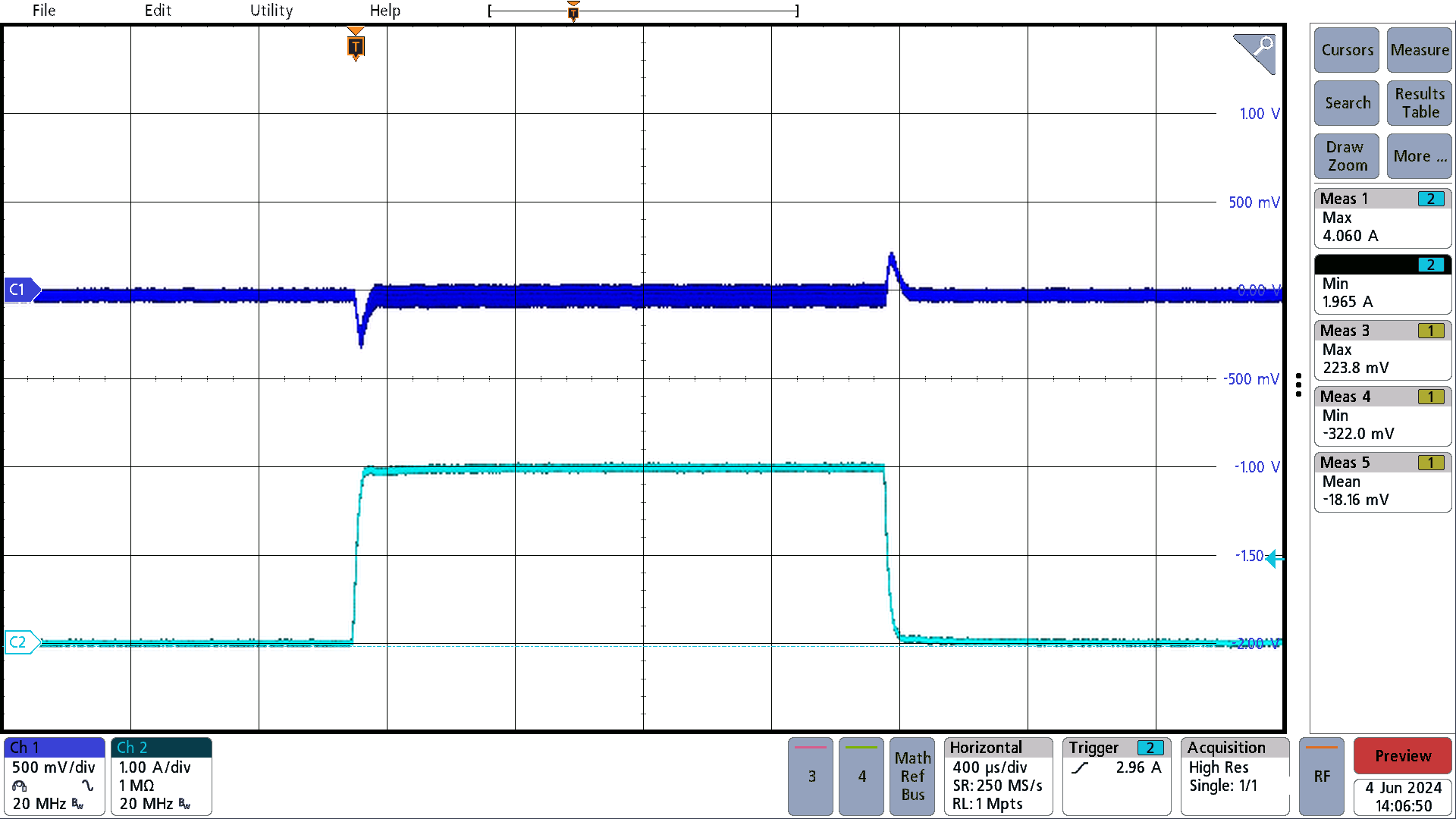Screen dimensions: 1456x819
Task: Click the 400 µs/div horizontal scale text
Action: tap(990, 767)
